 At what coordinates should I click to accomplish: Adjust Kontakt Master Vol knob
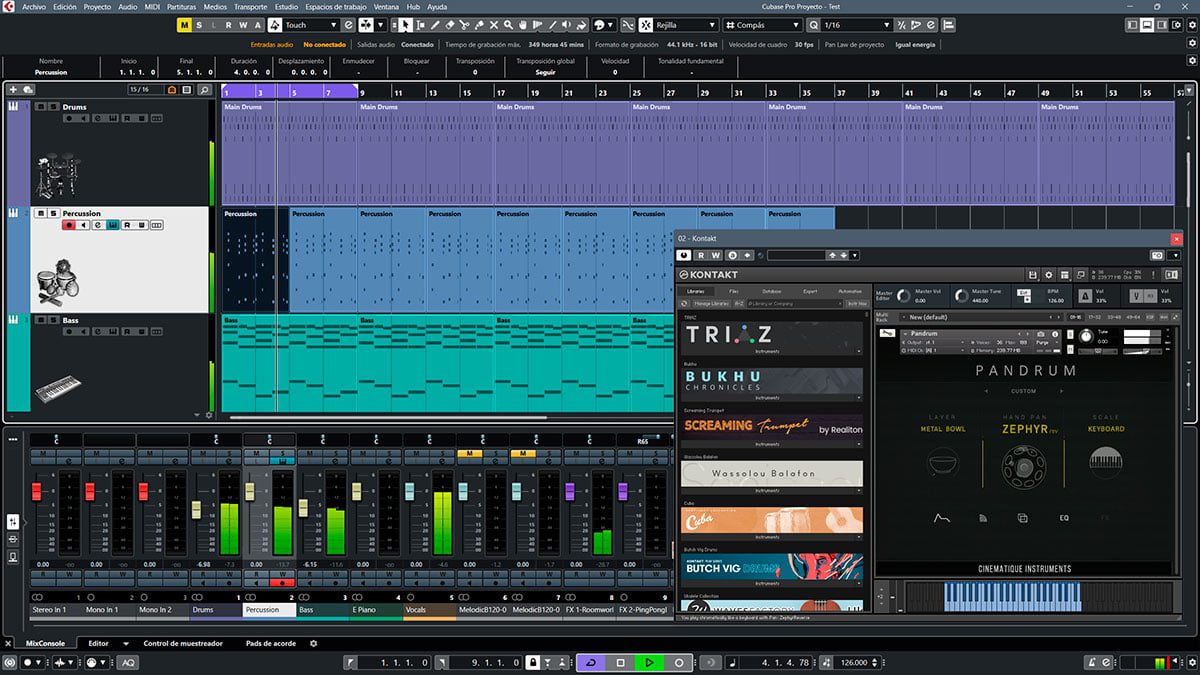coord(903,296)
